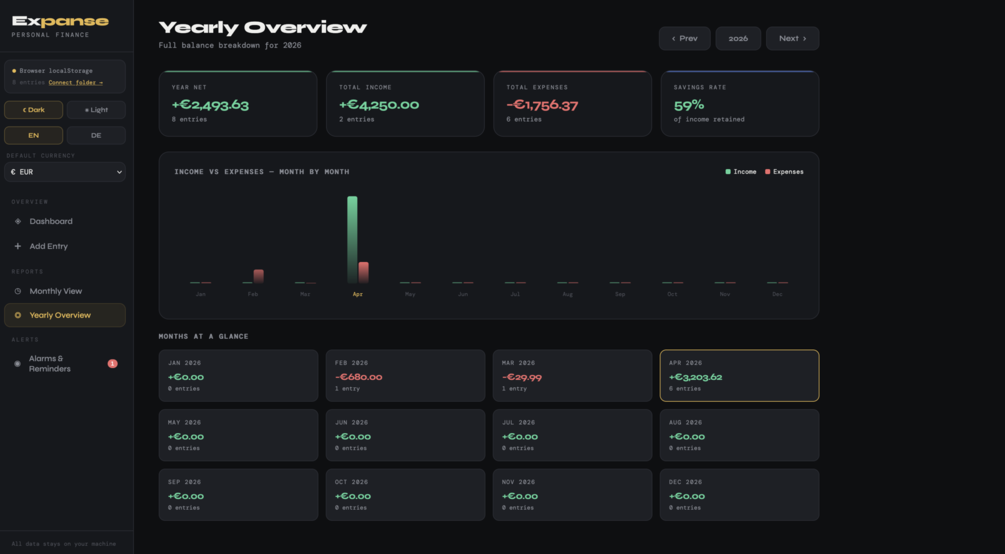
Task: Advance to next year with Next
Action: tap(792, 38)
